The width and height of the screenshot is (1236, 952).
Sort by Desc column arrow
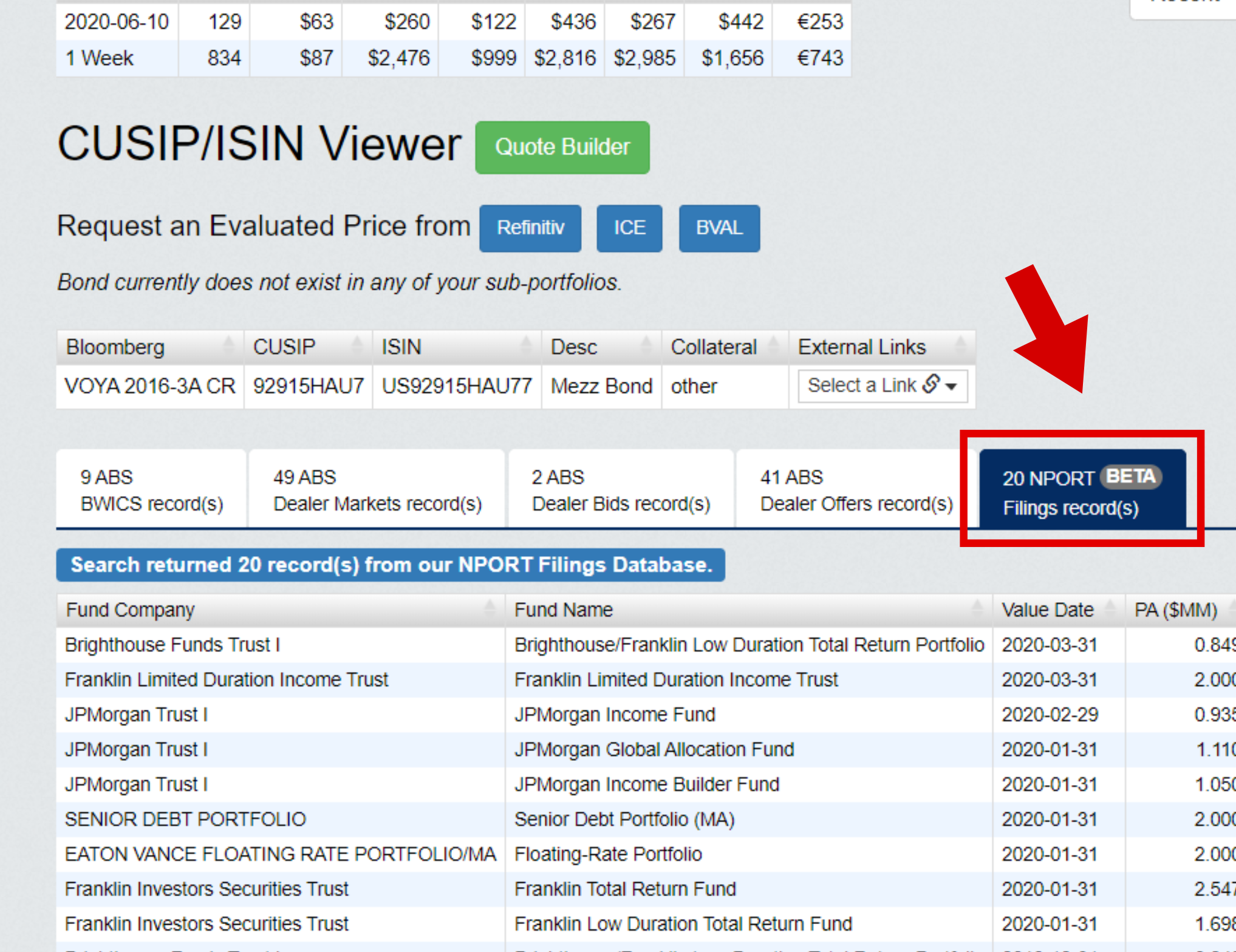646,346
